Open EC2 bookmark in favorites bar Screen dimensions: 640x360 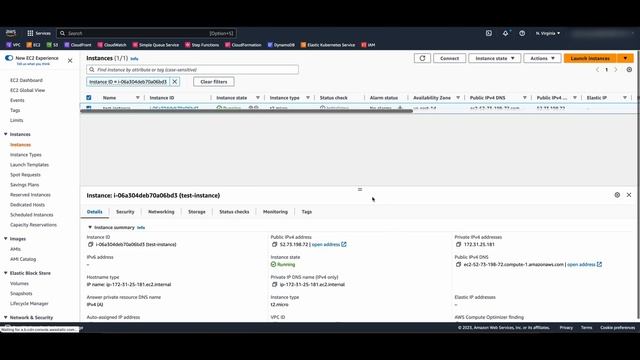pyautogui.click(x=33, y=45)
